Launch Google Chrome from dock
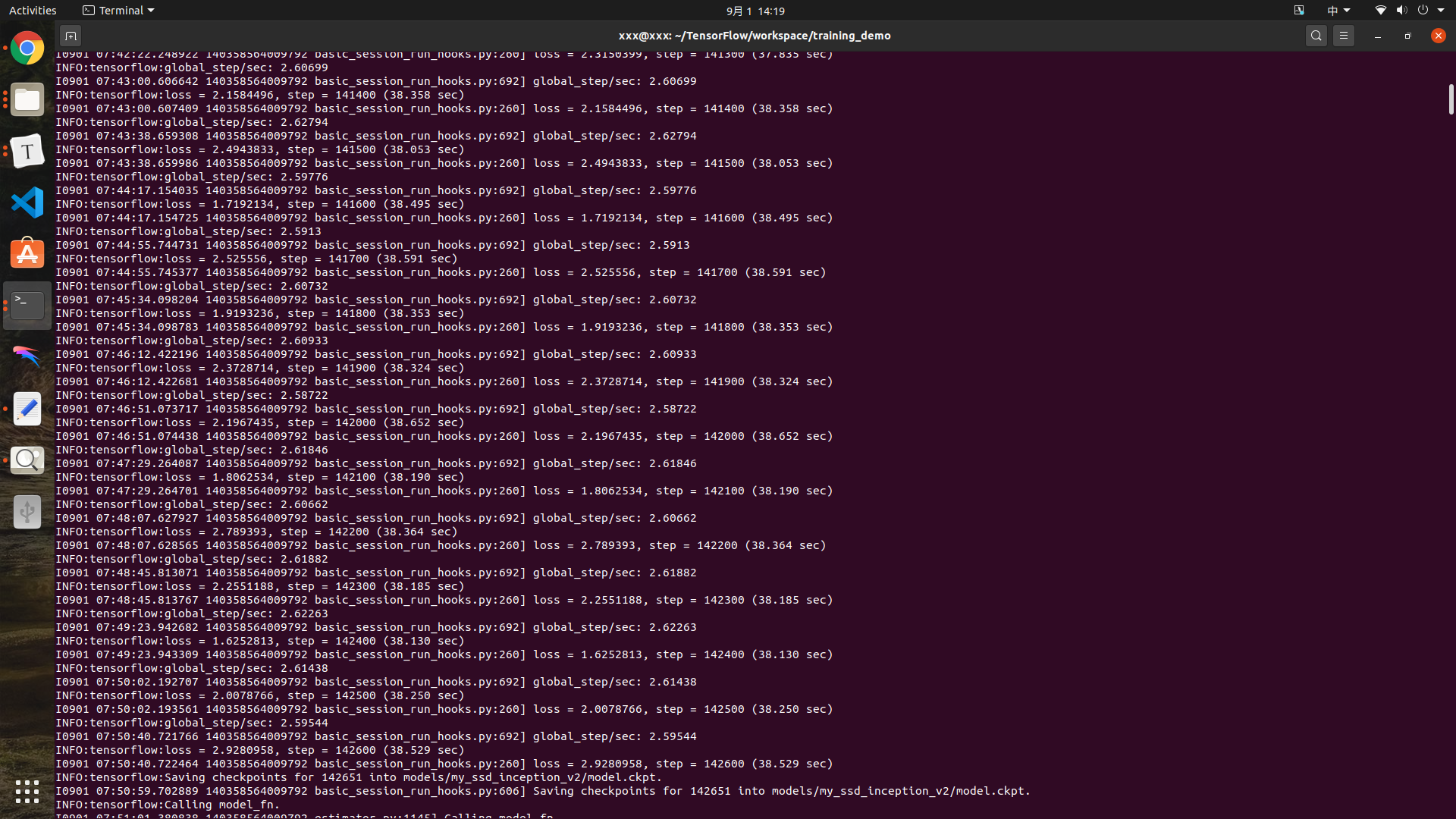This screenshot has width=1456, height=819. [27, 49]
